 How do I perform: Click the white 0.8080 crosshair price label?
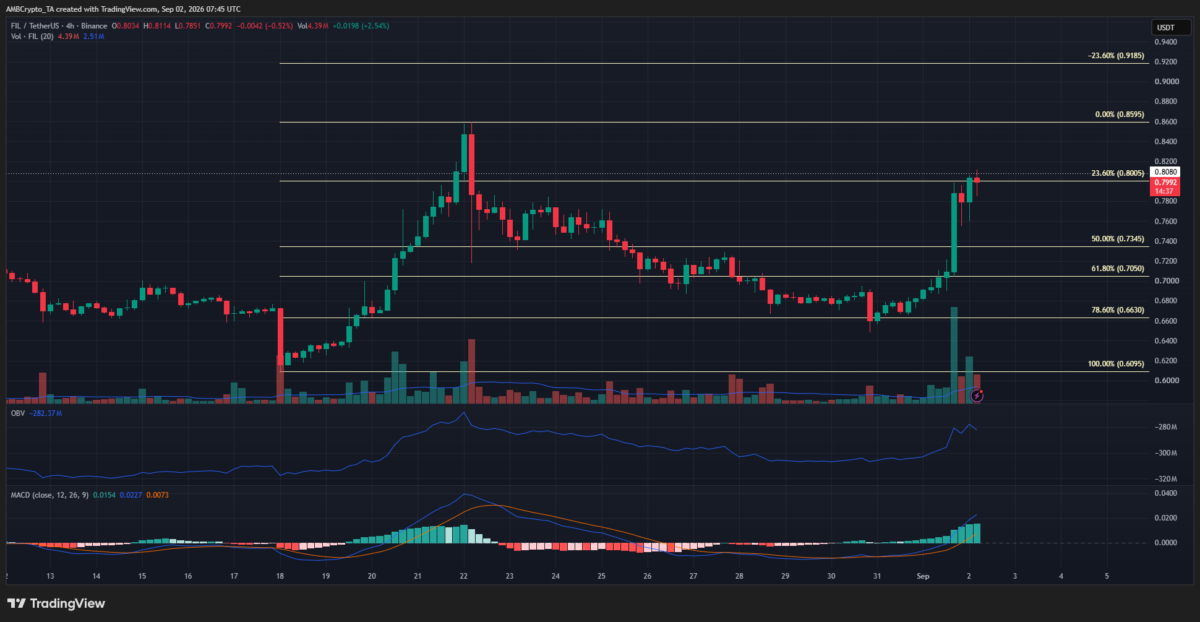[1166, 173]
